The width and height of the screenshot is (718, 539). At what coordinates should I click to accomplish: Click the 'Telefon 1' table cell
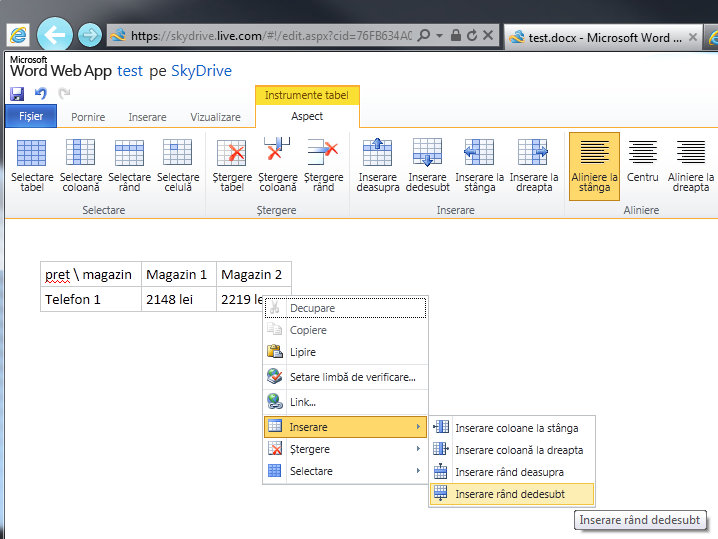pos(91,299)
